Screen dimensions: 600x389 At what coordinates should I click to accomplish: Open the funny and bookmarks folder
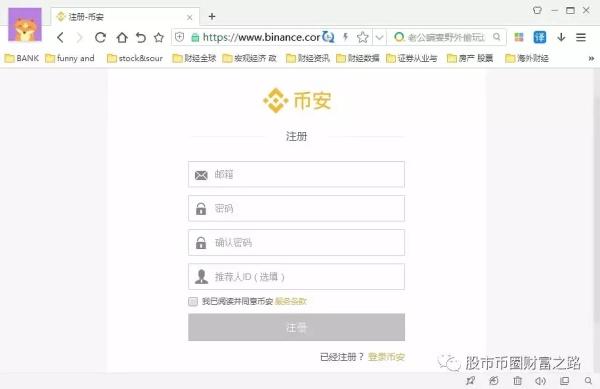point(70,58)
